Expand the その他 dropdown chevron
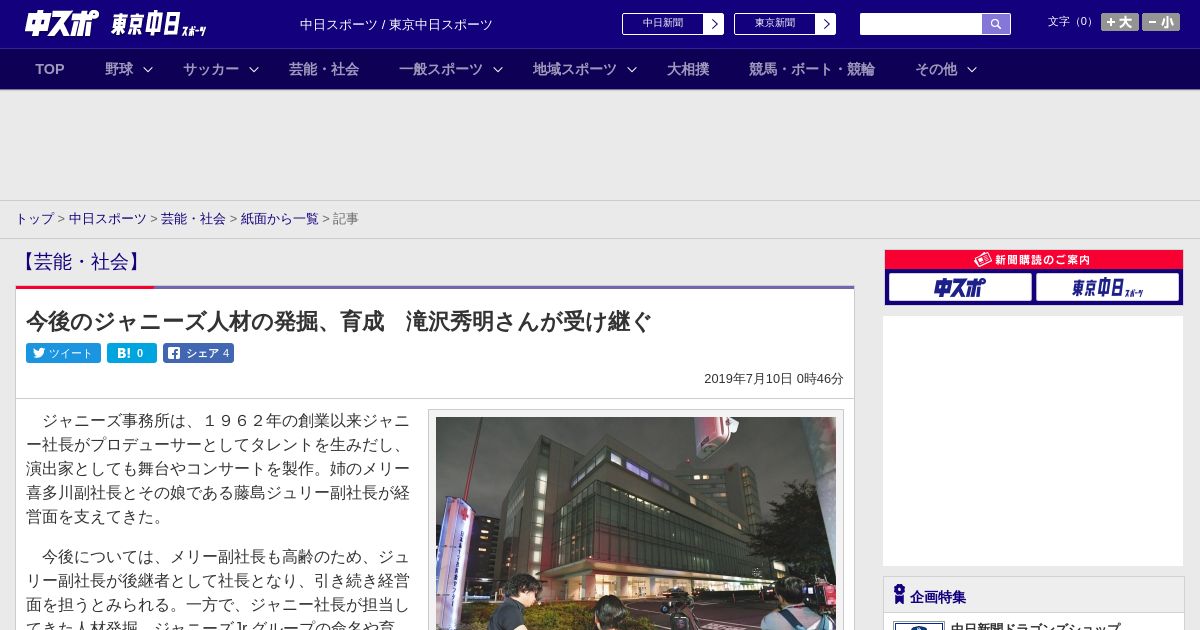The width and height of the screenshot is (1200, 630). click(x=972, y=69)
